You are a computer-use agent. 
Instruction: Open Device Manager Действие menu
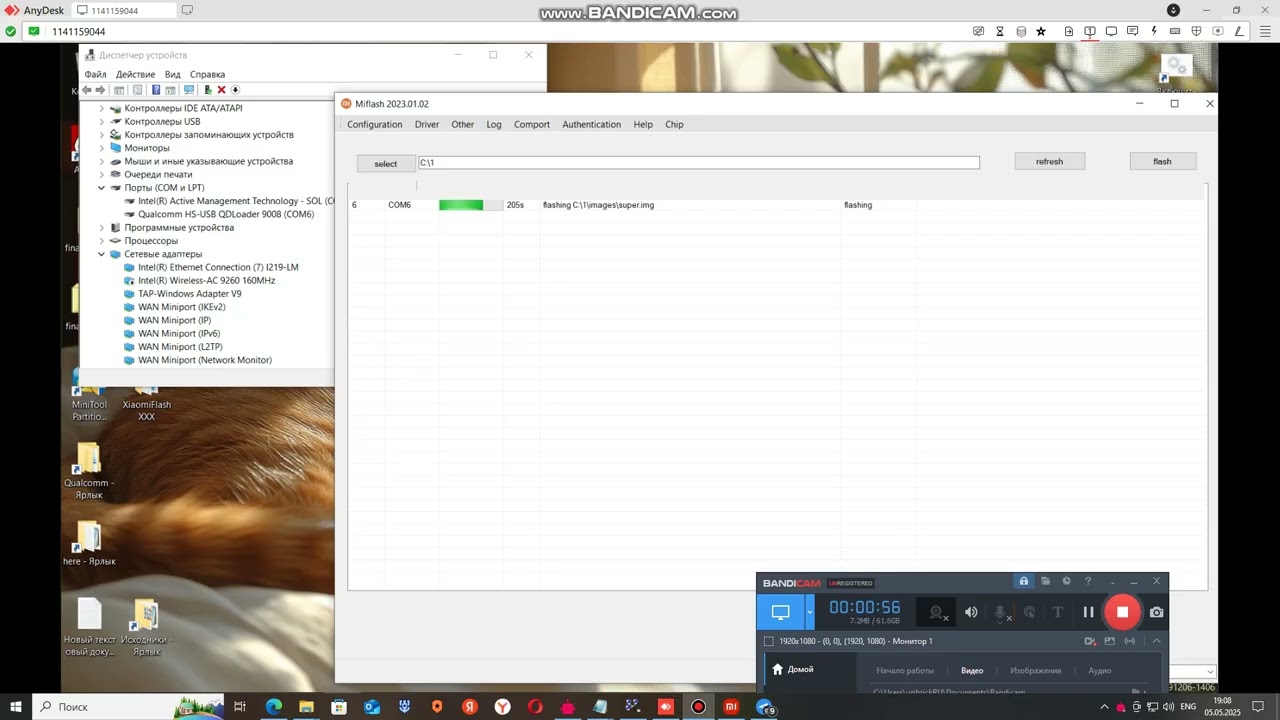pyautogui.click(x=135, y=75)
